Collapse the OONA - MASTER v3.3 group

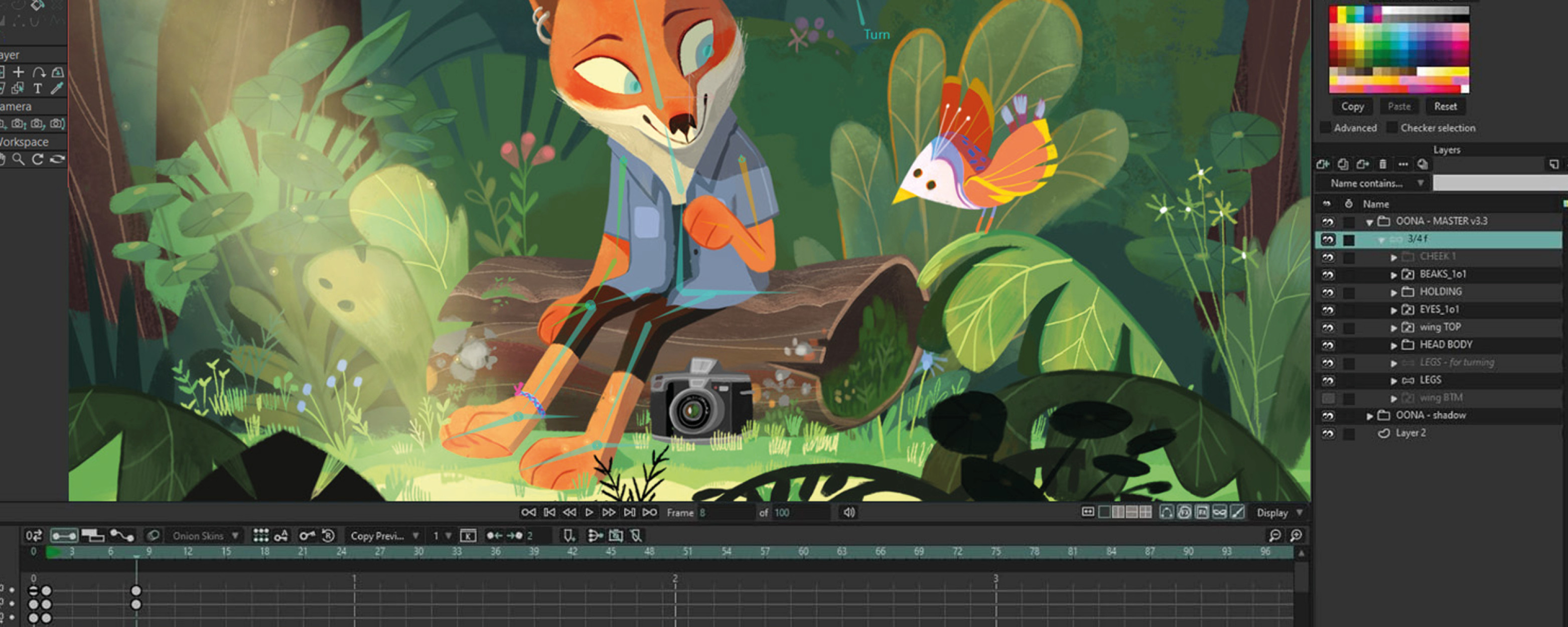[1370, 222]
